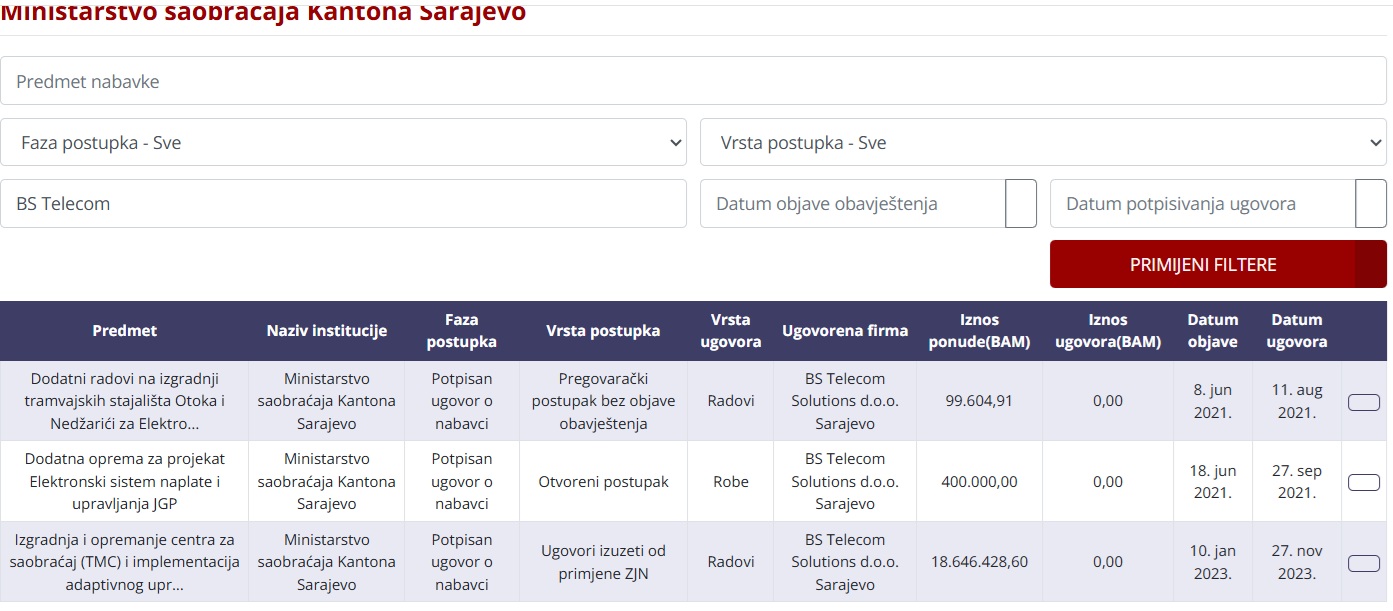Click the Predmet column header
This screenshot has width=1393, height=611.
pyautogui.click(x=125, y=331)
